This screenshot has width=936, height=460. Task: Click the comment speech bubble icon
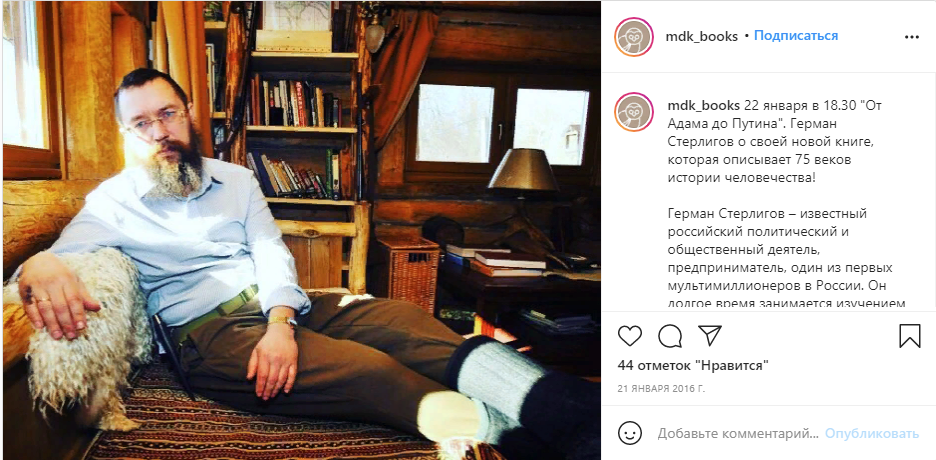(670, 336)
